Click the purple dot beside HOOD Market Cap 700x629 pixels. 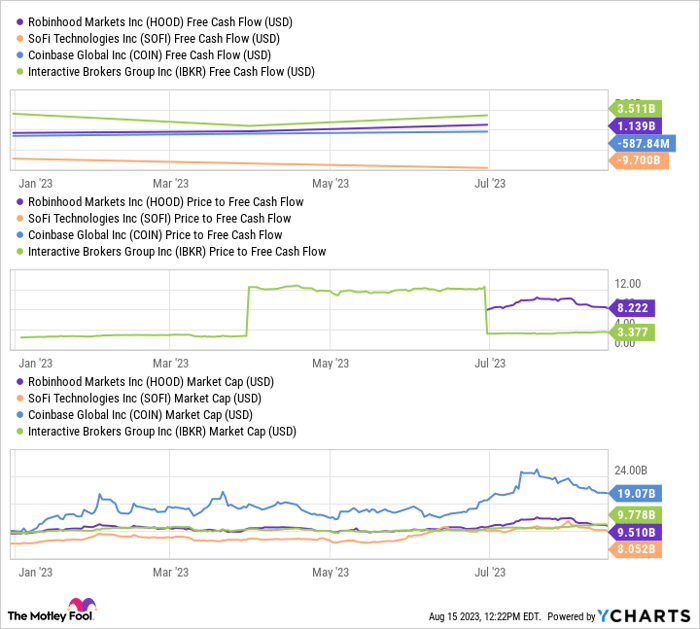click(x=20, y=382)
